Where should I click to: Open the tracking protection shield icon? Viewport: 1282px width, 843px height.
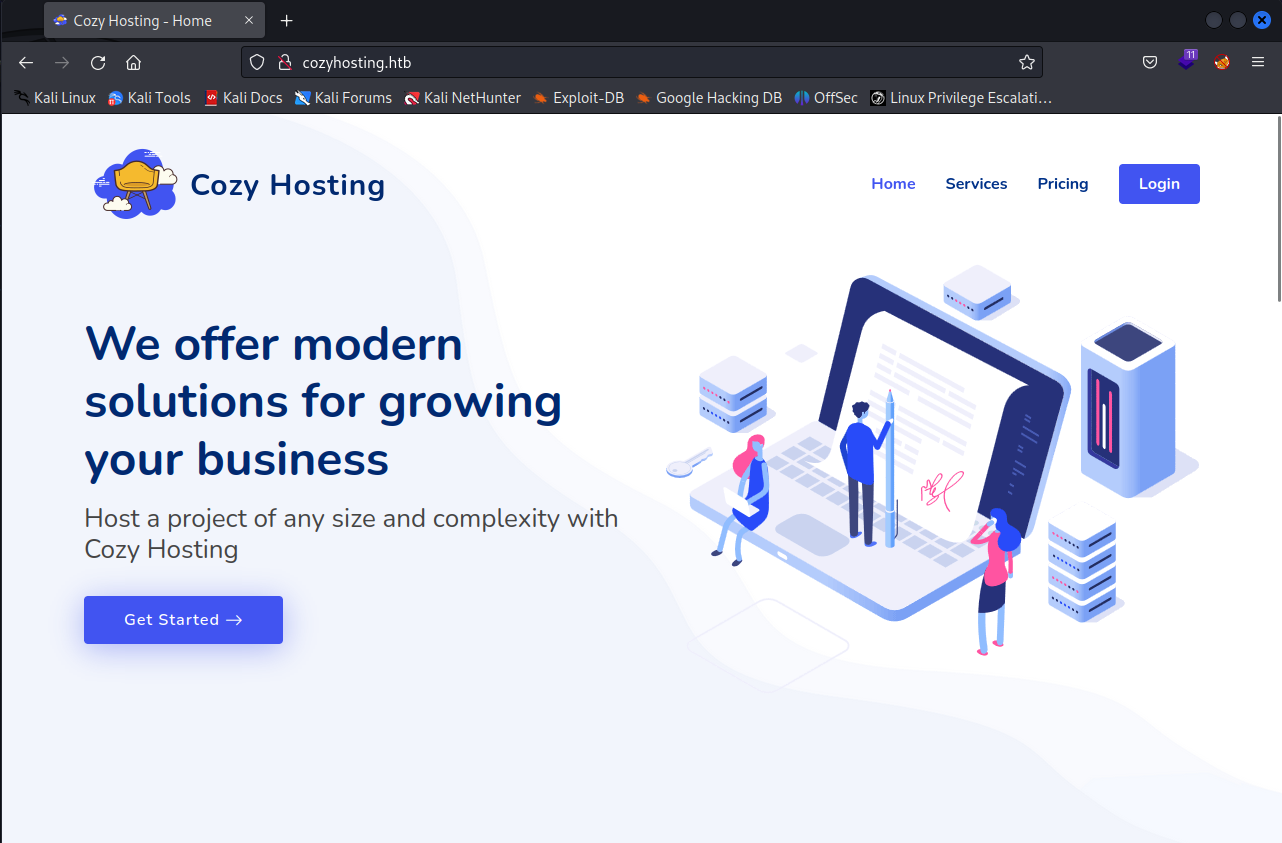257,62
